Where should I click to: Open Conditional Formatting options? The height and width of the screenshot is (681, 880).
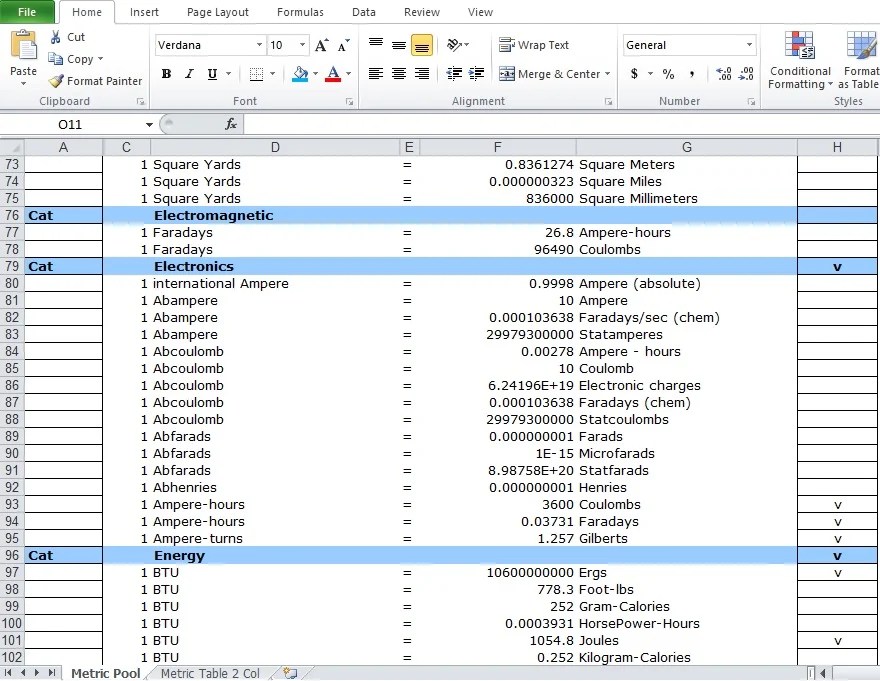point(799,60)
